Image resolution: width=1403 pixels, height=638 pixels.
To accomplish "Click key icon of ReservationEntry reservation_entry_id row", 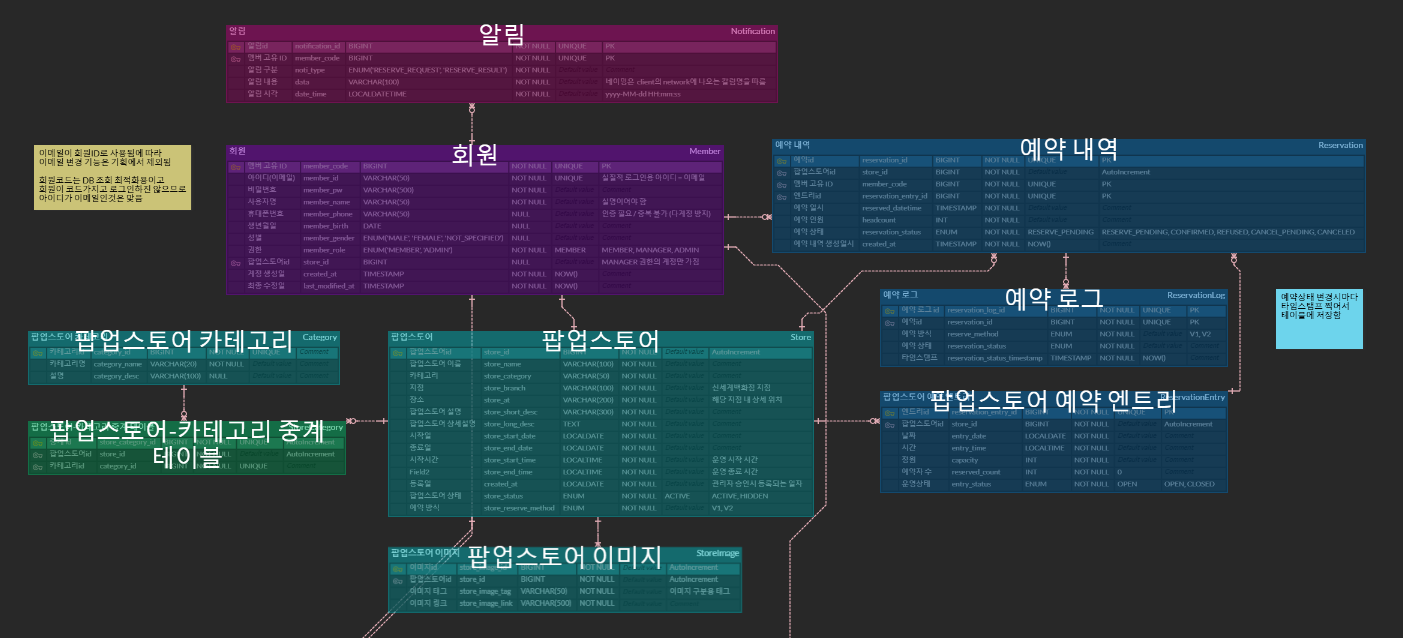I will tap(890, 412).
